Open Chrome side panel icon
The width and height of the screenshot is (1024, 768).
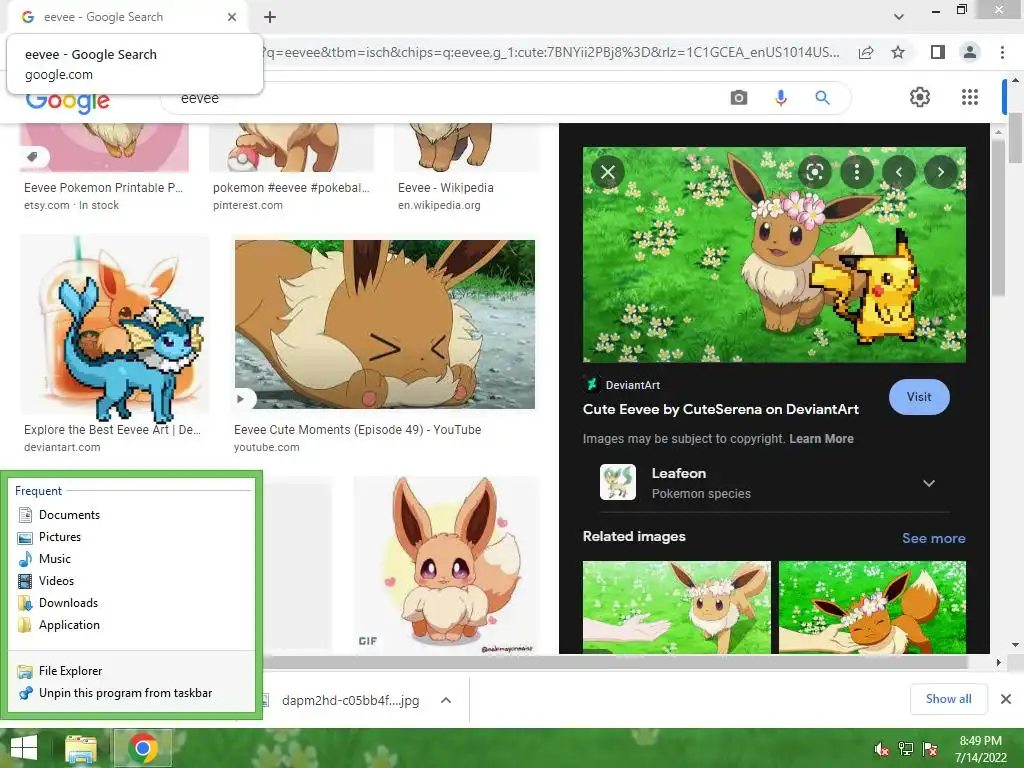coord(938,52)
